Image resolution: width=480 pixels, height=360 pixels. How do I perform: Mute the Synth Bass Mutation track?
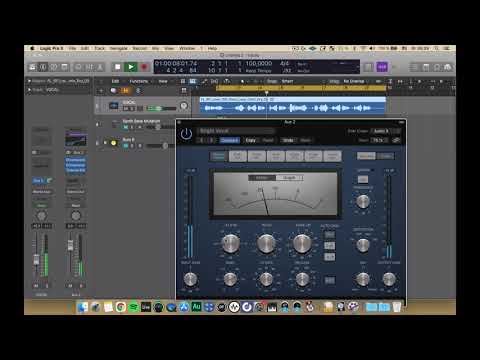tap(126, 127)
